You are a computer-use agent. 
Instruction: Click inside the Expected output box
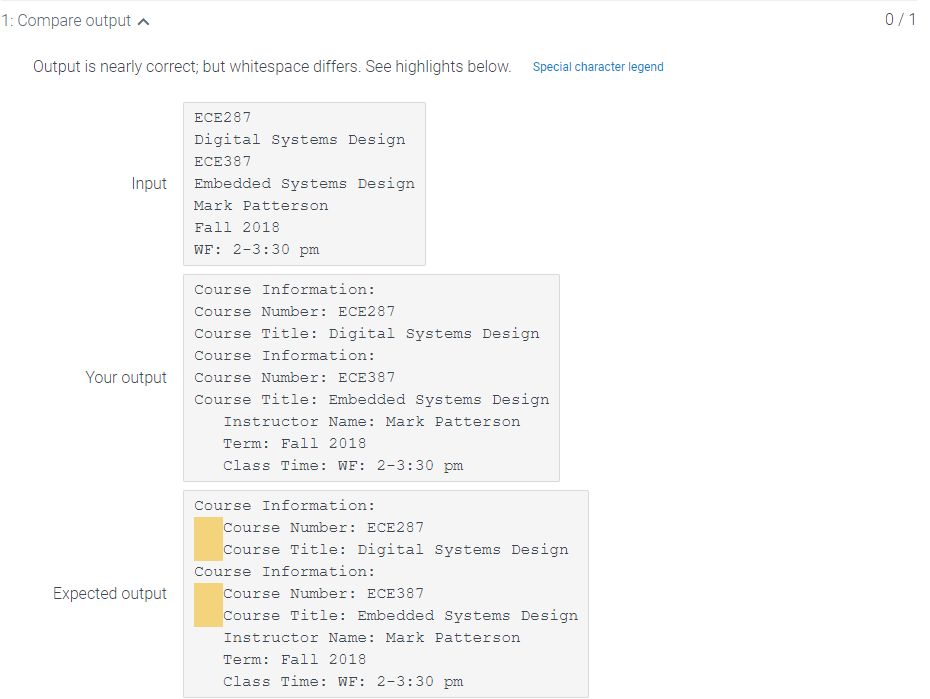385,595
